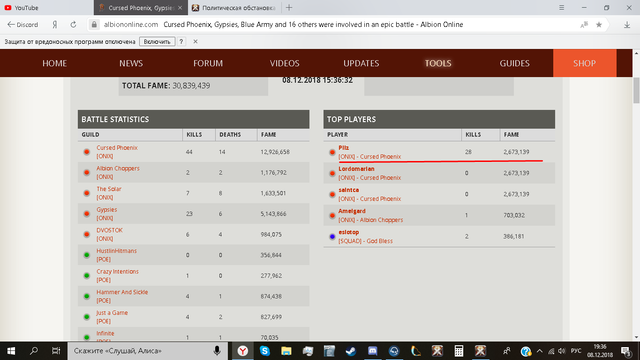Open Just a Game guild link

[112, 313]
